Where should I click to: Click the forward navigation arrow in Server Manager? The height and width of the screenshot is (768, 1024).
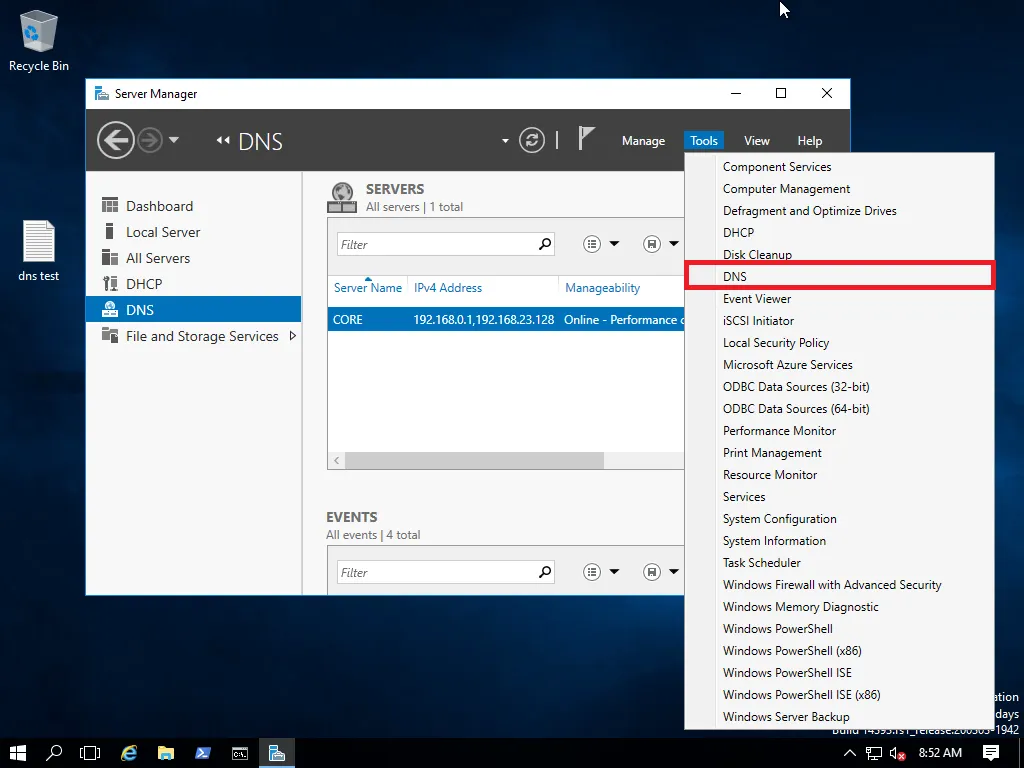[x=150, y=140]
